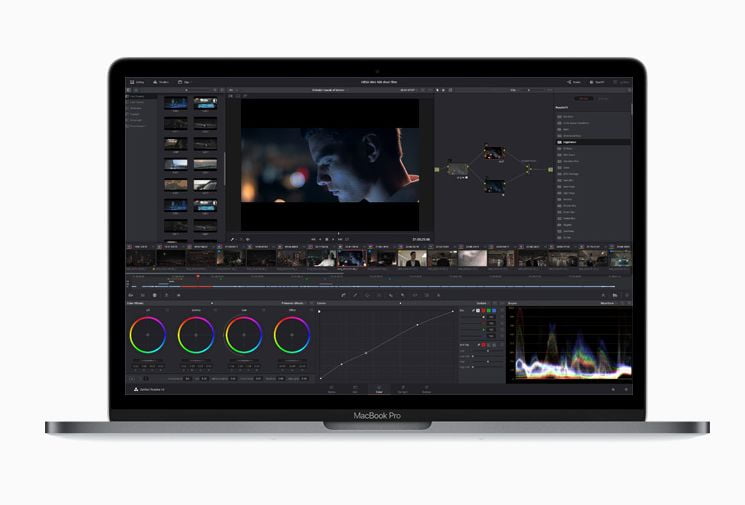Enable the luminance Y curve channel
745x505 pixels.
click(478, 310)
